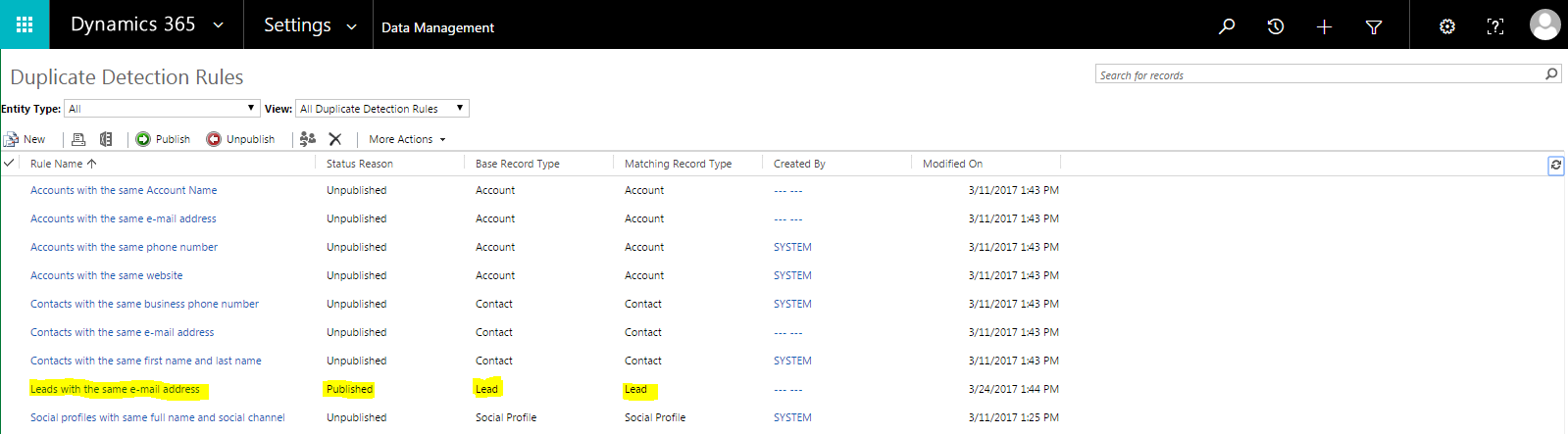Click the Search for records field

pyautogui.click(x=1317, y=74)
